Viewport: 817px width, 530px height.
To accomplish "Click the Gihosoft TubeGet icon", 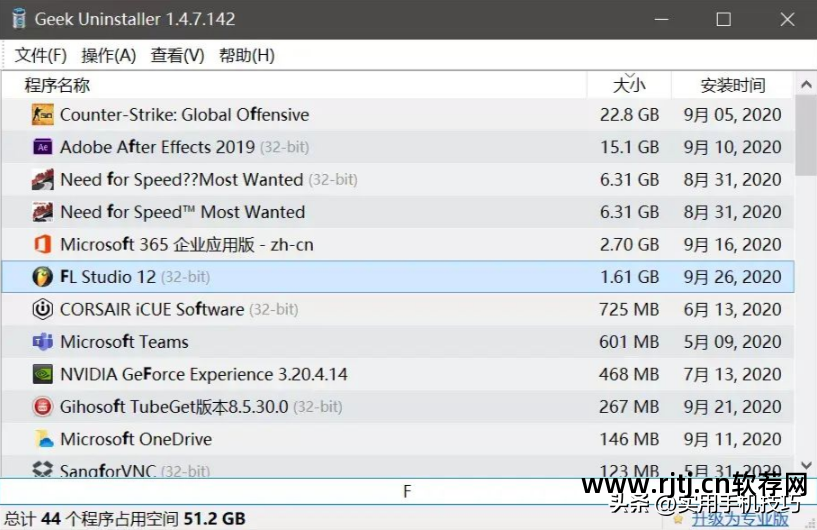I will click(42, 406).
